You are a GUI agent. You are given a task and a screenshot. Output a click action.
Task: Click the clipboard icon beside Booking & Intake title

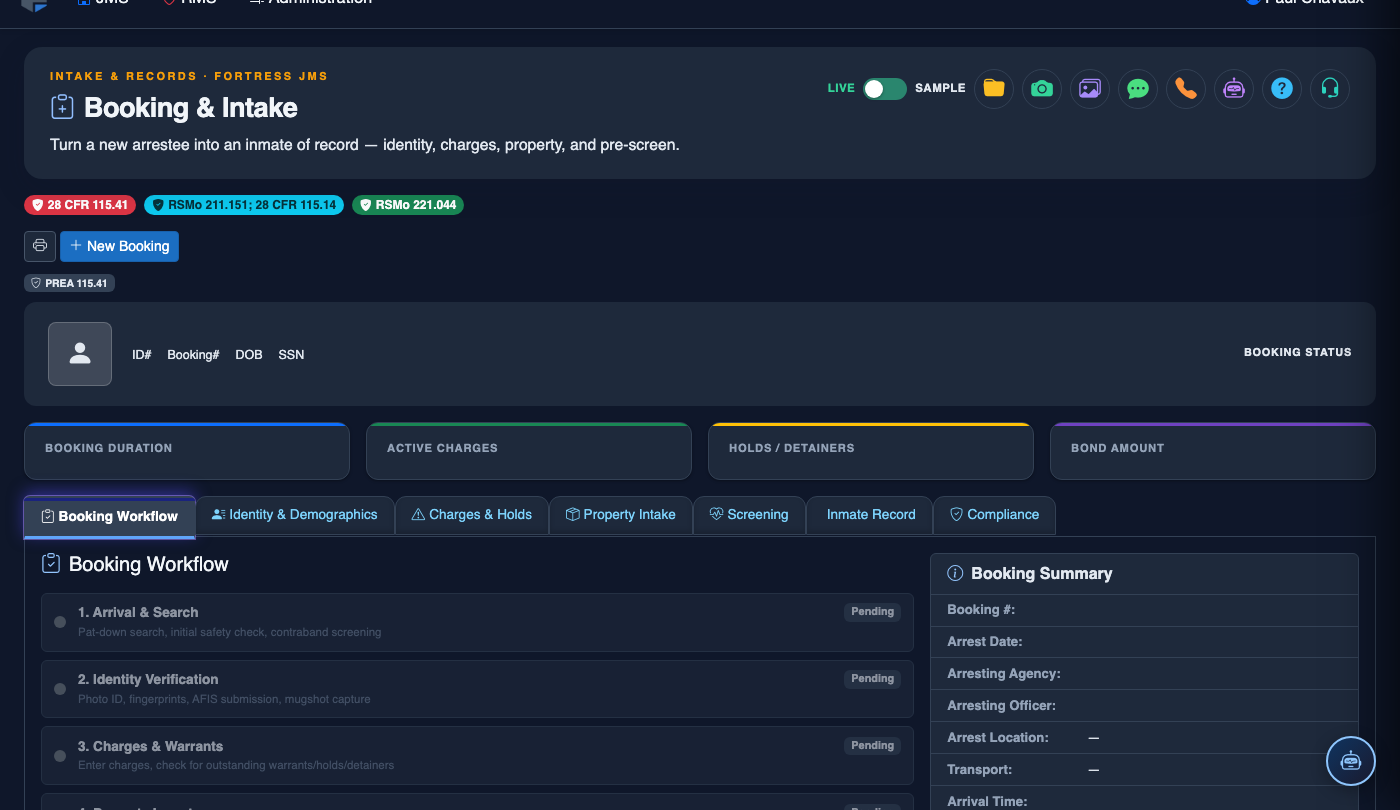coord(62,107)
